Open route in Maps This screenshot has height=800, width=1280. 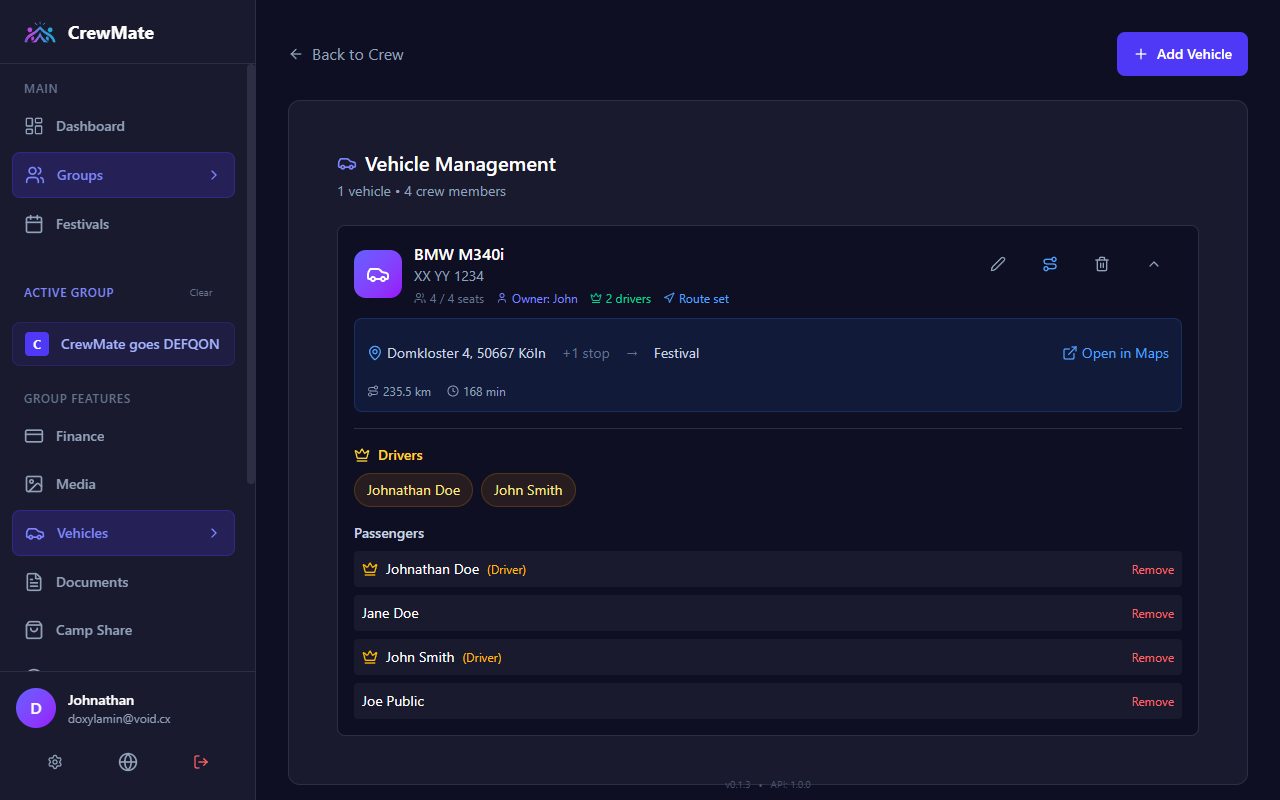[x=1115, y=353]
